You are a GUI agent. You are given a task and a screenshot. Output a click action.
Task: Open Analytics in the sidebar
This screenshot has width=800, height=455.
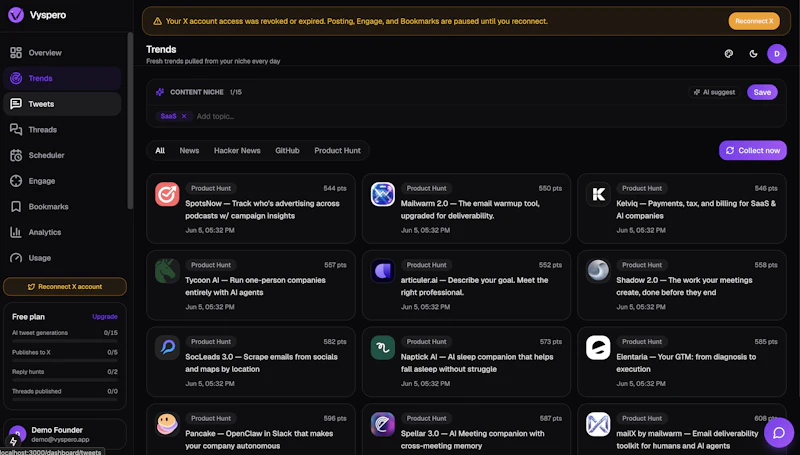click(62, 232)
